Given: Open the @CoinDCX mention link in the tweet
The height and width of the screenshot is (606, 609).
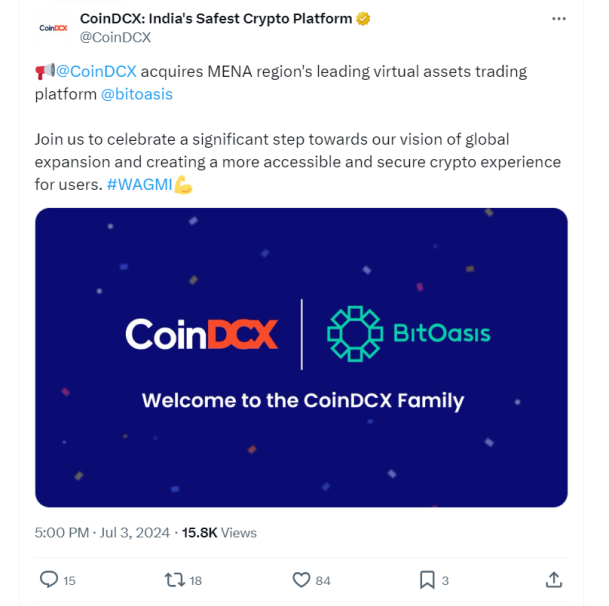Looking at the screenshot, I should pyautogui.click(x=96, y=71).
